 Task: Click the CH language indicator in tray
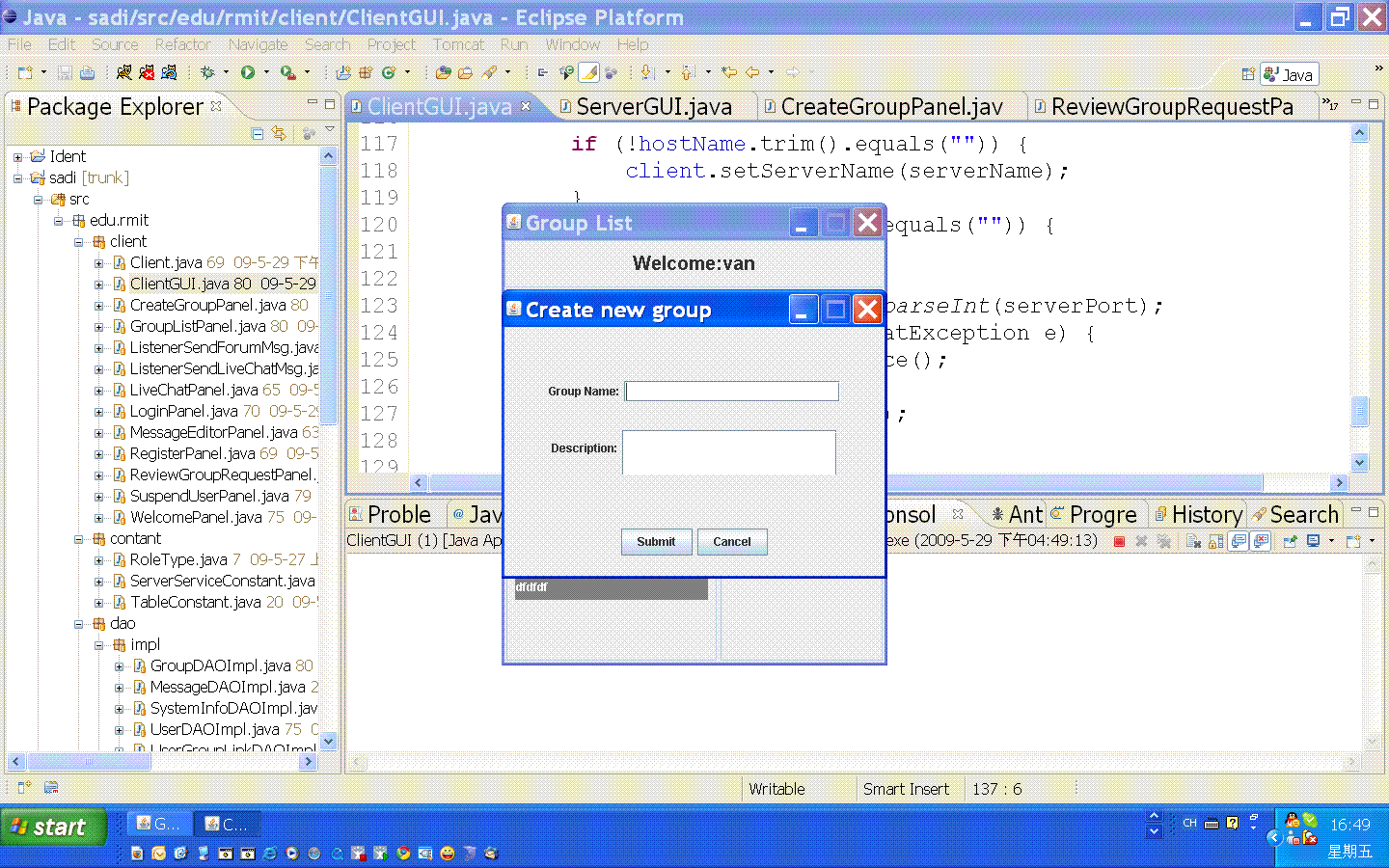(x=1189, y=824)
